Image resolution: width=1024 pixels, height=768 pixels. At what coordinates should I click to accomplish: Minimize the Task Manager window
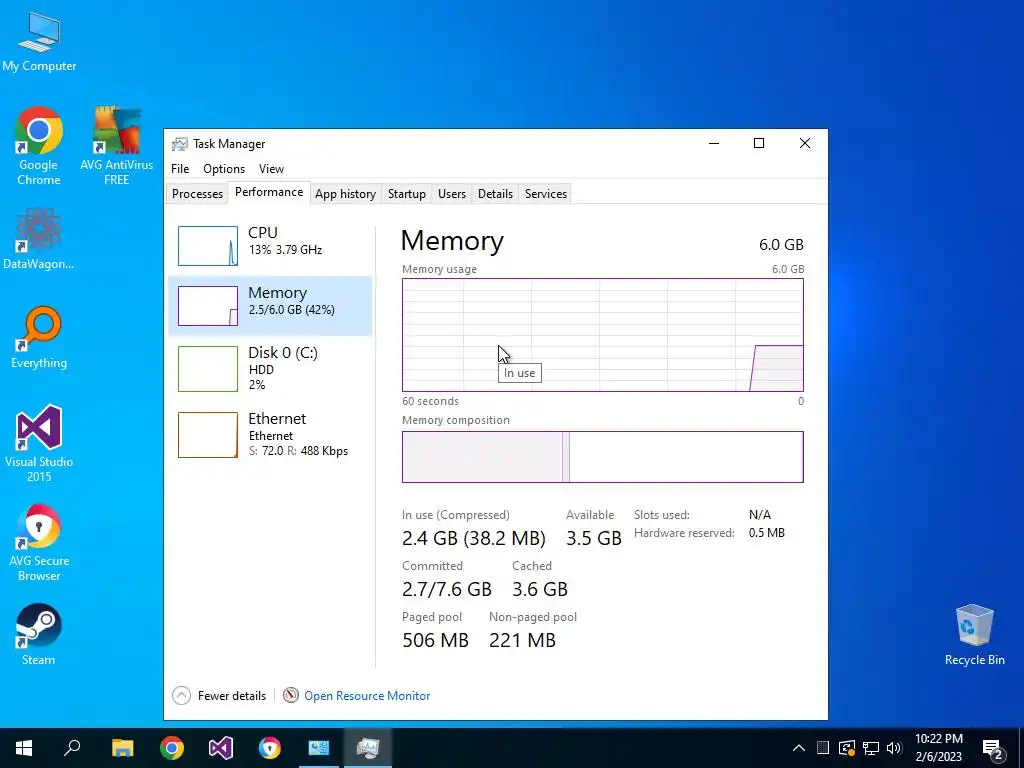tap(714, 143)
